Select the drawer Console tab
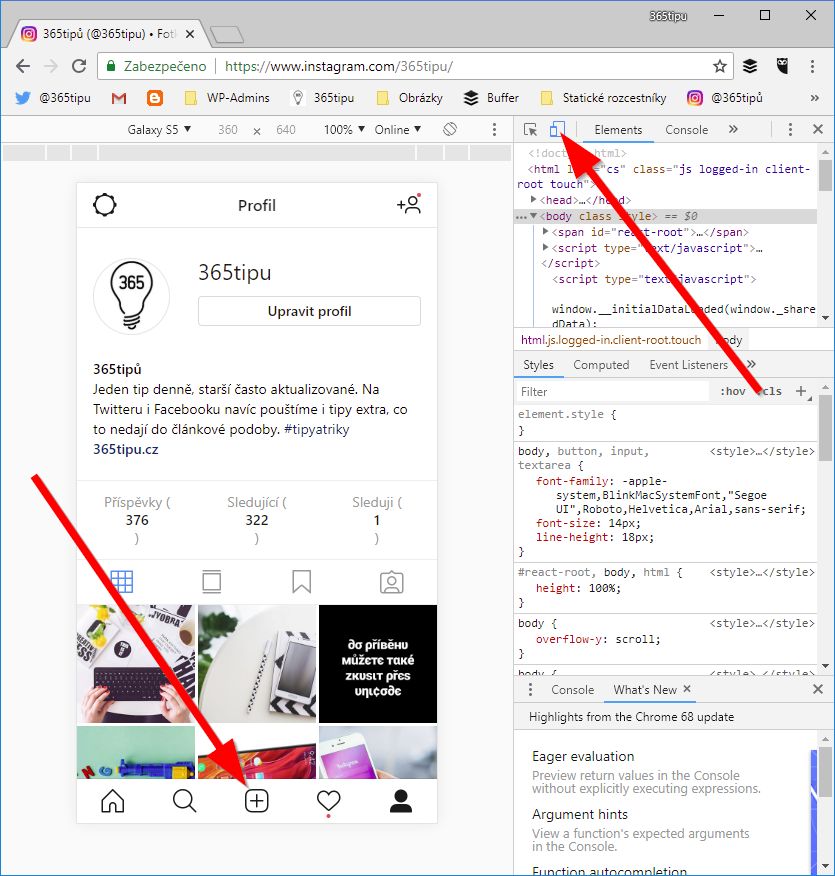The width and height of the screenshot is (835, 876). [572, 689]
